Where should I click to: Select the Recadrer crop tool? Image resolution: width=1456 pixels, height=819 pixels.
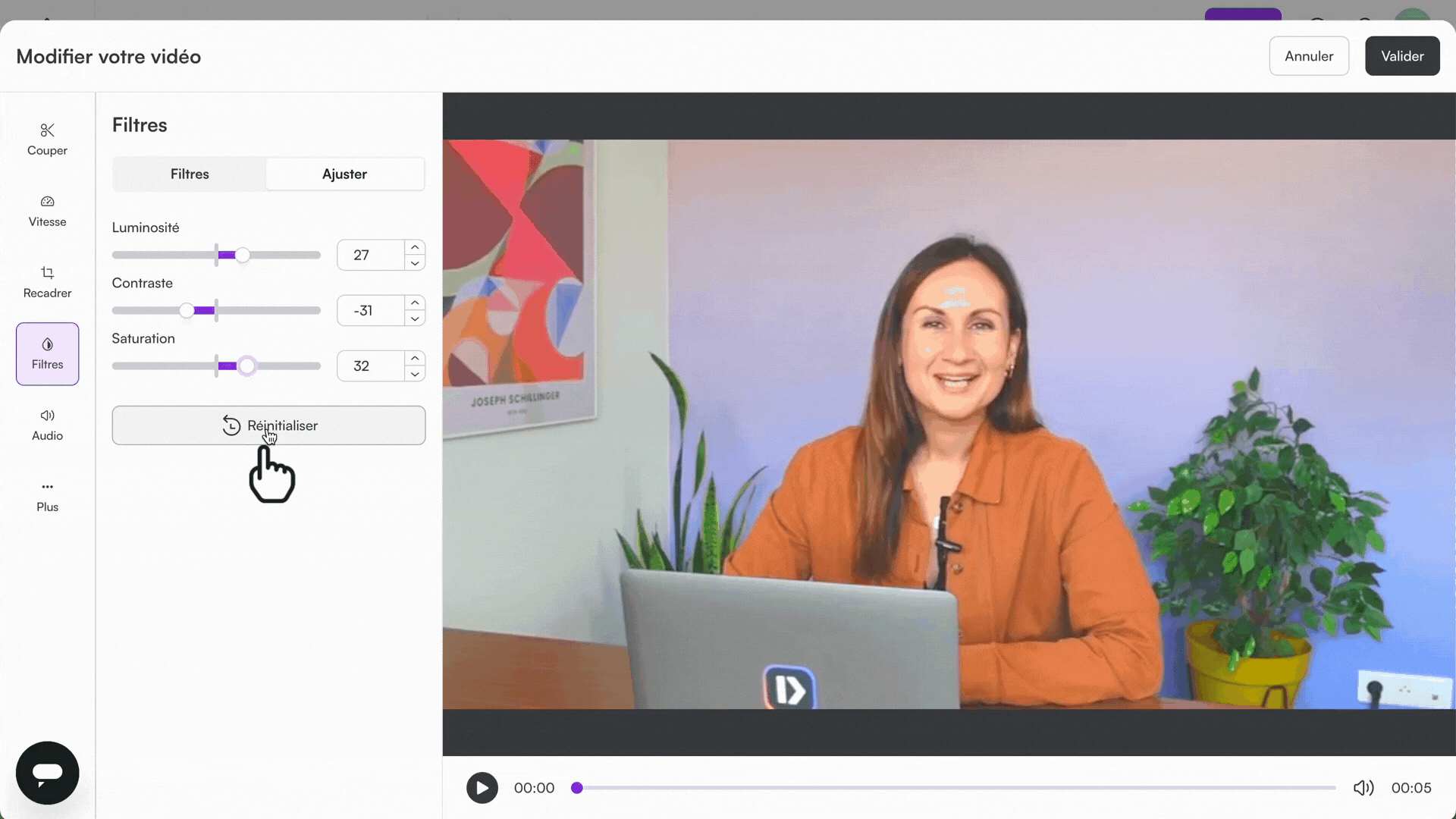pos(47,281)
